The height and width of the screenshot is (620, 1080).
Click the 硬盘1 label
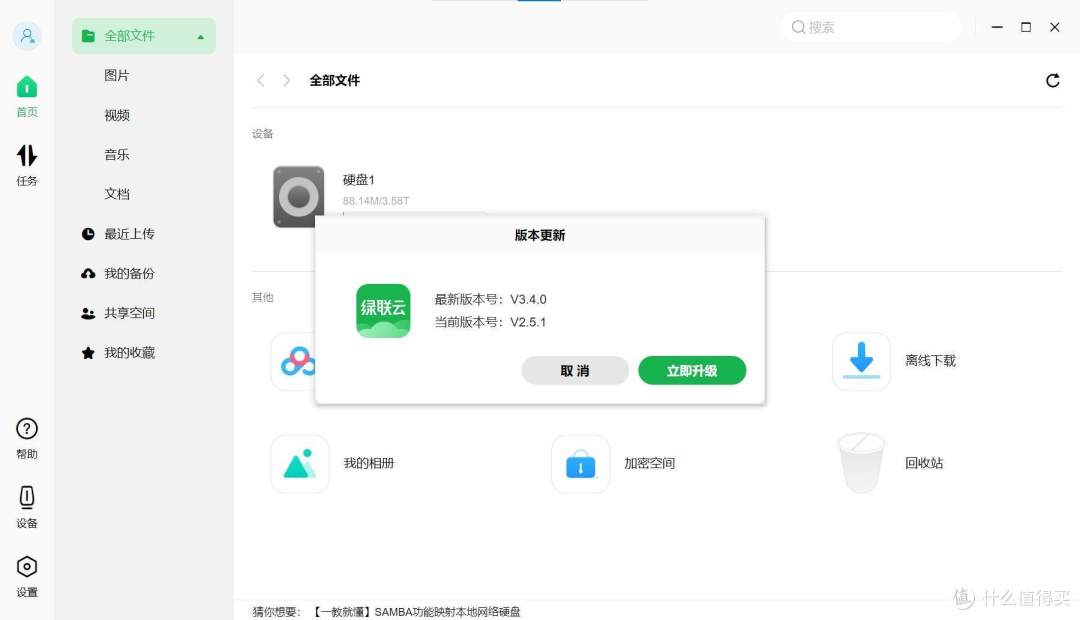tap(359, 180)
